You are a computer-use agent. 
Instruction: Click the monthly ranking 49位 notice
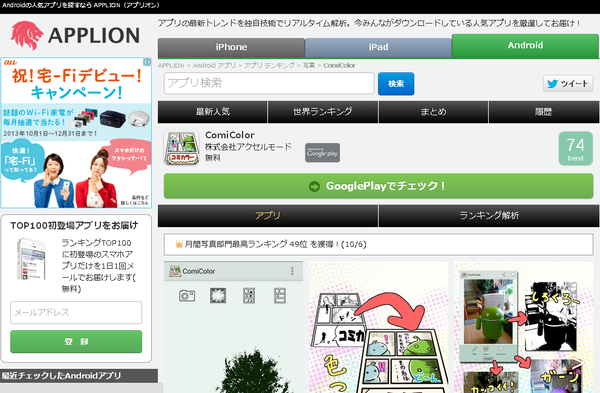378,244
